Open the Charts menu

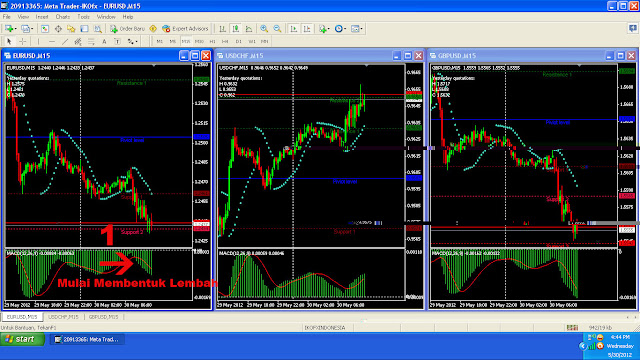point(62,17)
